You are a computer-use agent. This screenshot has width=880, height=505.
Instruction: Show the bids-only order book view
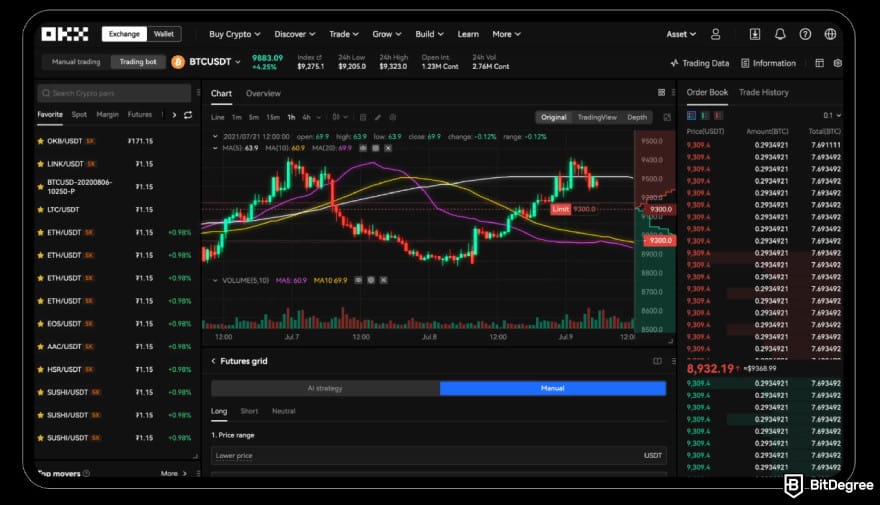coord(705,116)
